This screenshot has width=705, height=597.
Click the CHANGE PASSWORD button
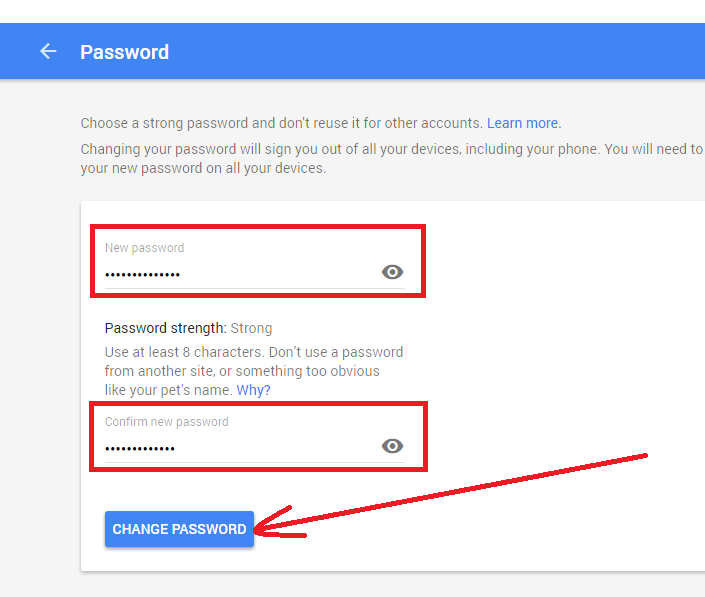[x=179, y=529]
